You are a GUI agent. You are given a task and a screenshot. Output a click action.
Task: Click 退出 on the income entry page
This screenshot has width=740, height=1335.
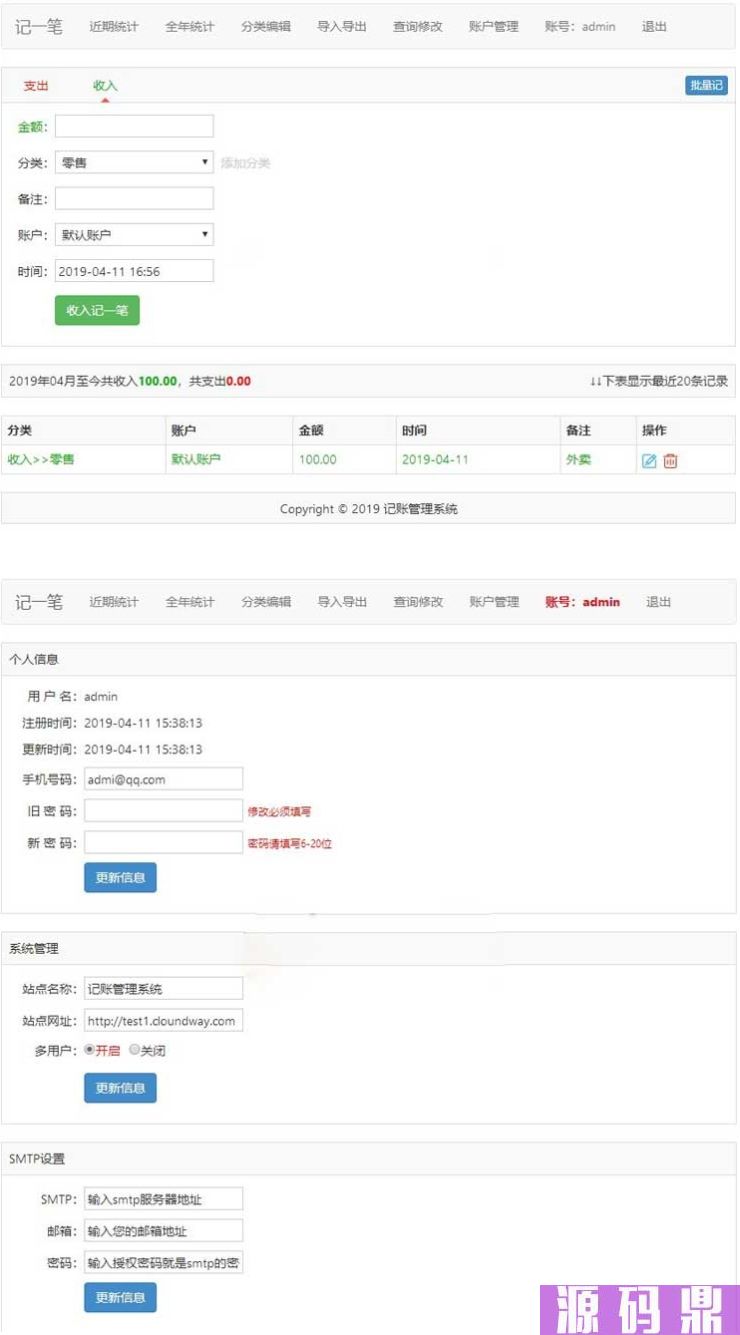tap(654, 27)
